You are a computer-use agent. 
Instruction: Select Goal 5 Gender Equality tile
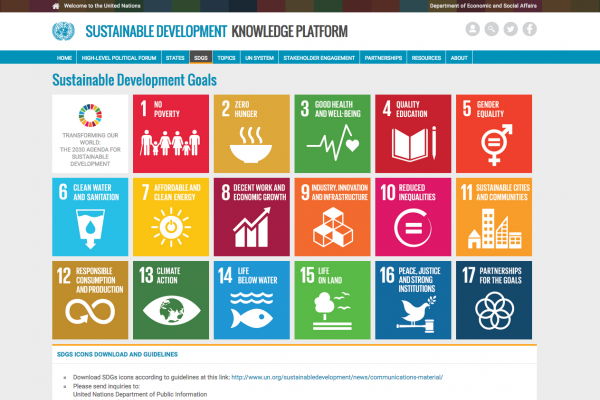[494, 134]
